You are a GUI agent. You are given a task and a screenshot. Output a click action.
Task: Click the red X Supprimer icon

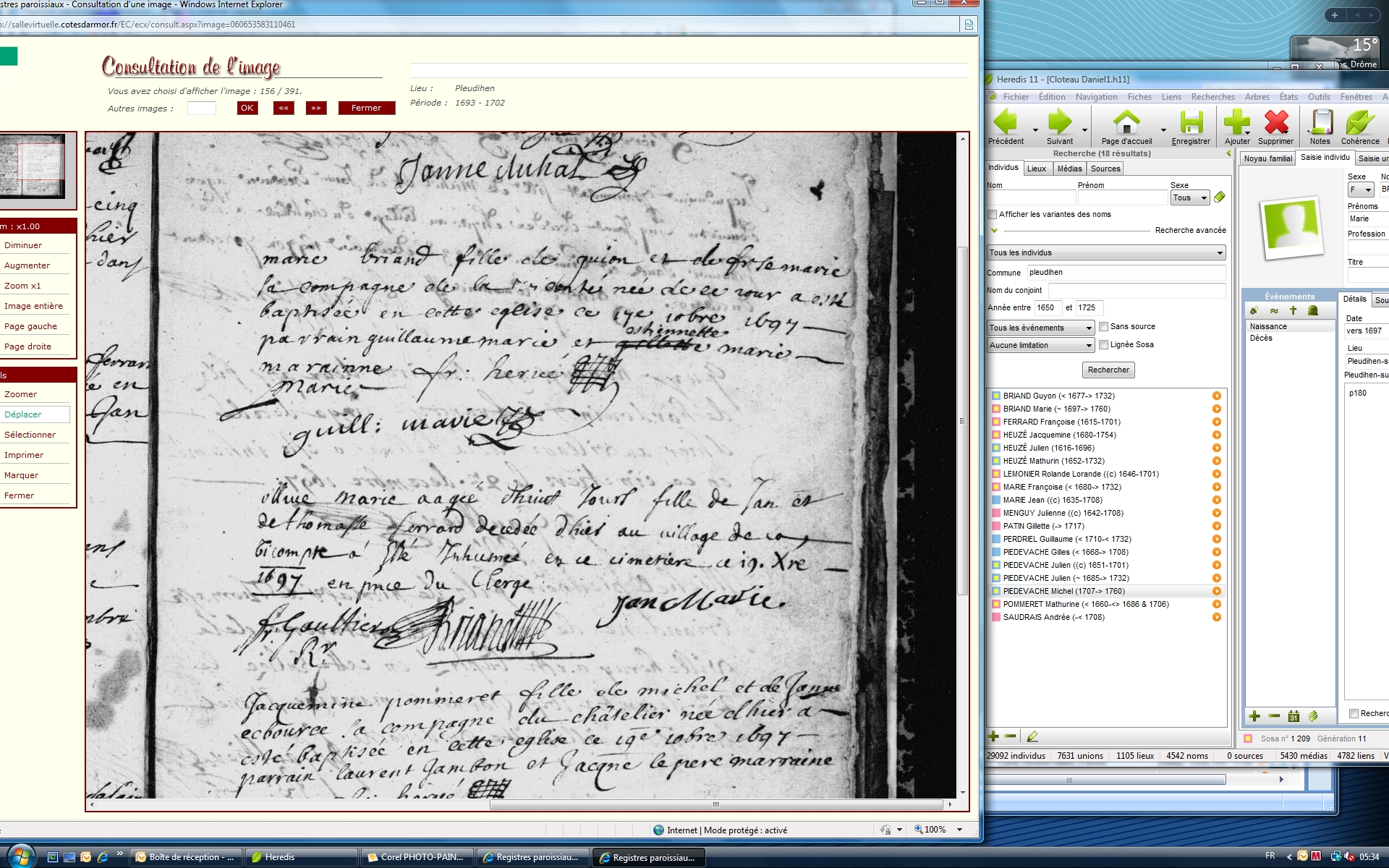click(1276, 122)
